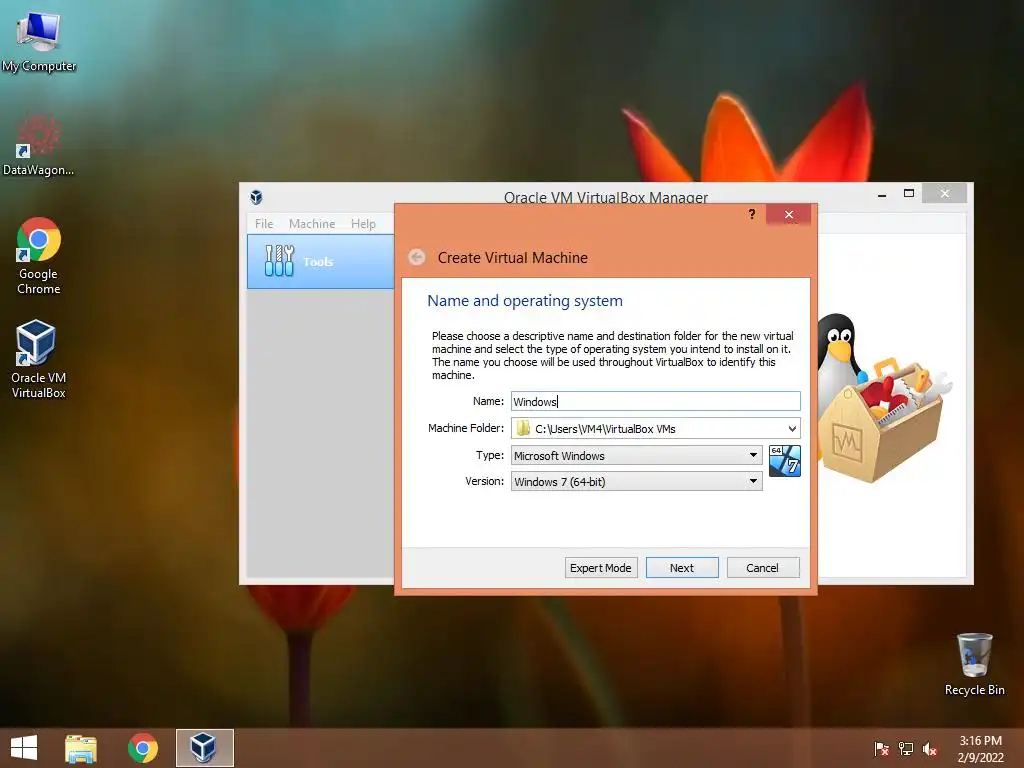
Task: Switch to Expert Mode
Action: pyautogui.click(x=600, y=568)
